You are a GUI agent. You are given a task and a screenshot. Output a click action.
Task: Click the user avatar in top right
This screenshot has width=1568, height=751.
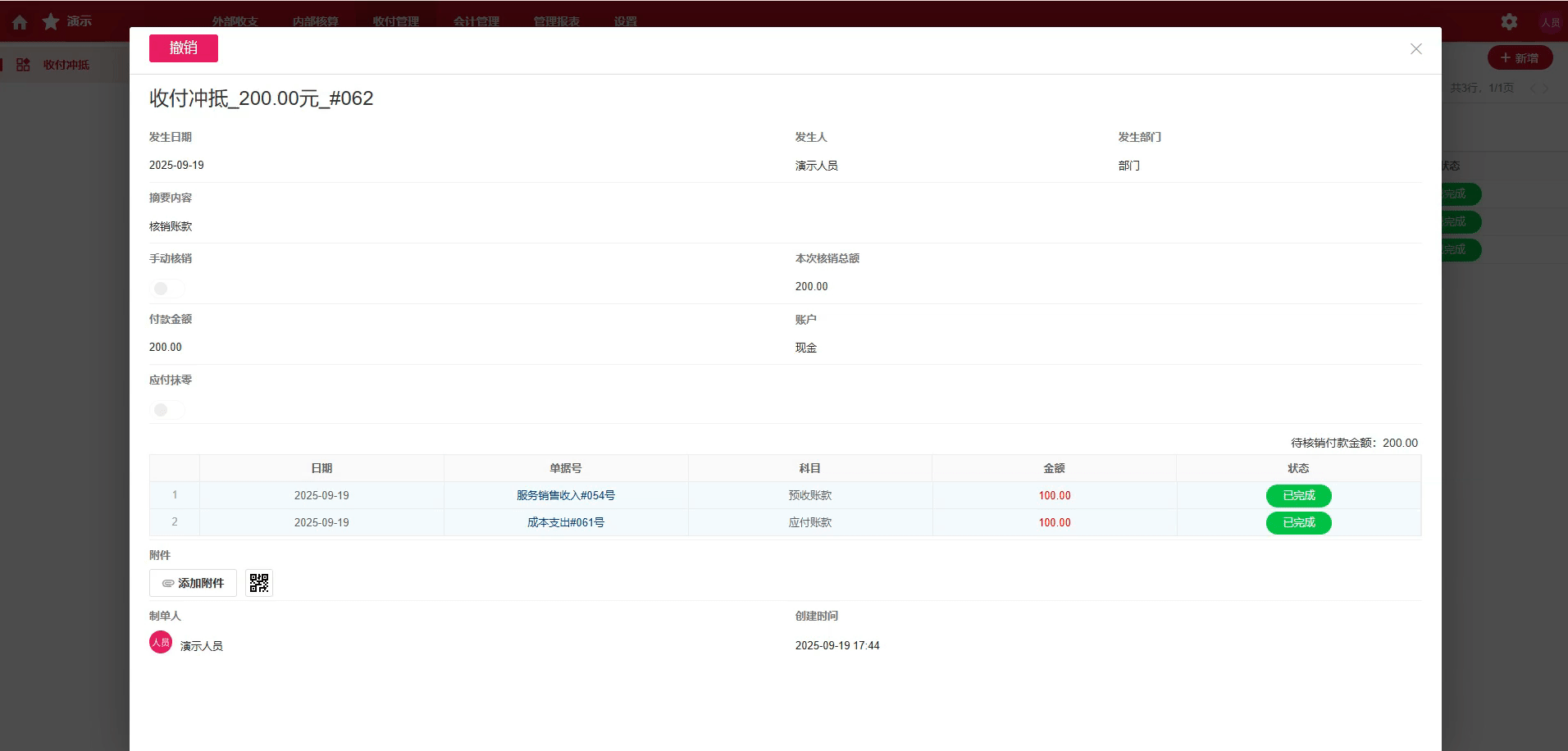pos(1549,22)
